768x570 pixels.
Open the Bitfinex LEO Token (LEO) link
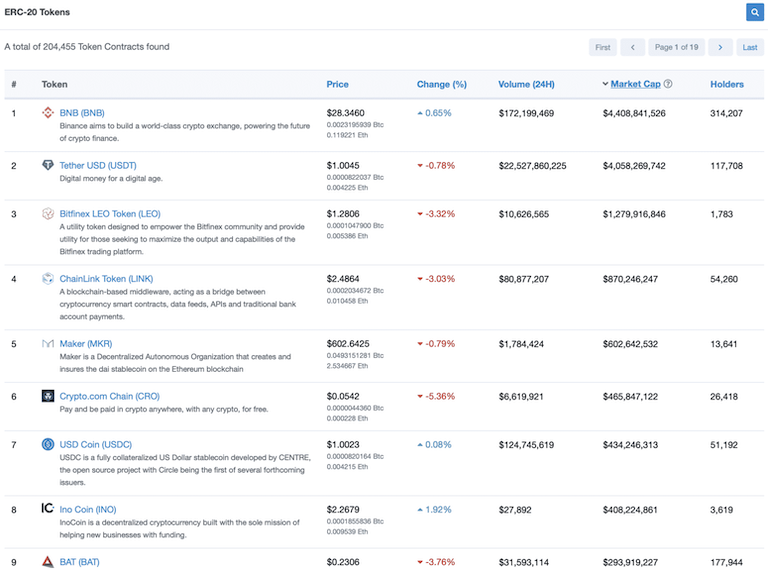pos(110,214)
